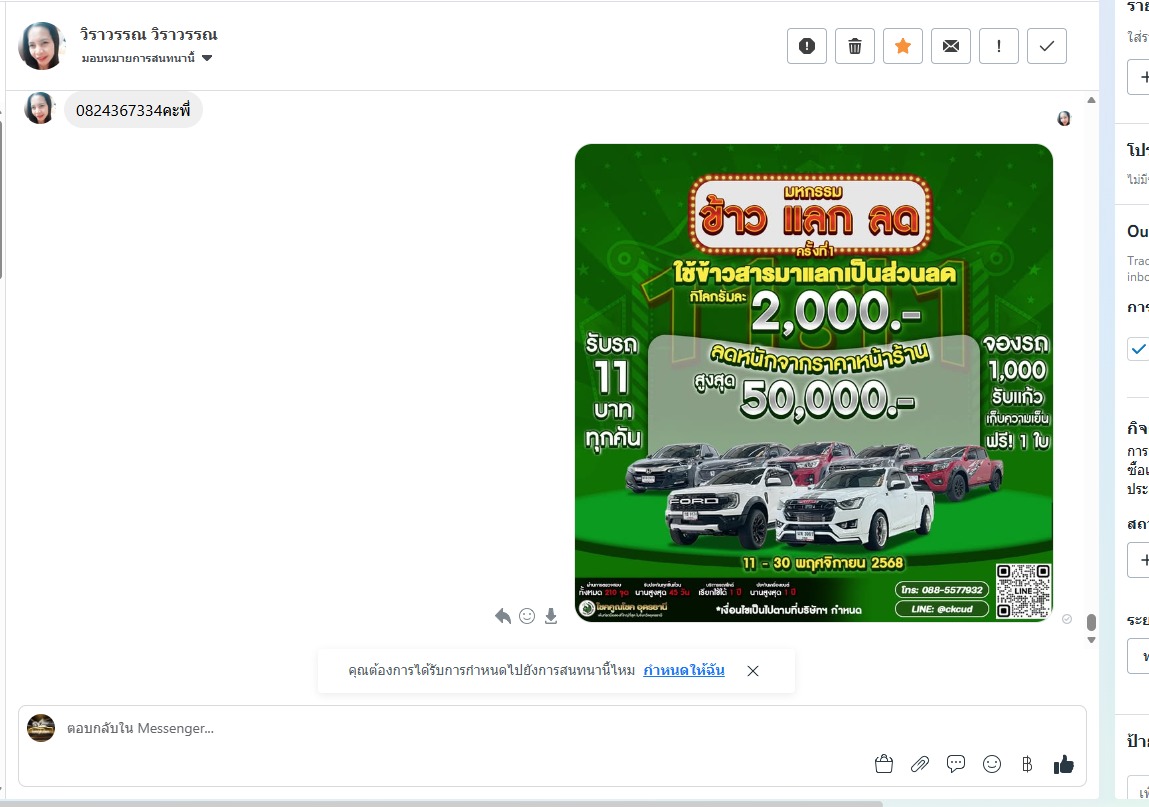The width and height of the screenshot is (1149, 807).
Task: Click the scroll up arrow of the chat
Action: [x=1091, y=100]
